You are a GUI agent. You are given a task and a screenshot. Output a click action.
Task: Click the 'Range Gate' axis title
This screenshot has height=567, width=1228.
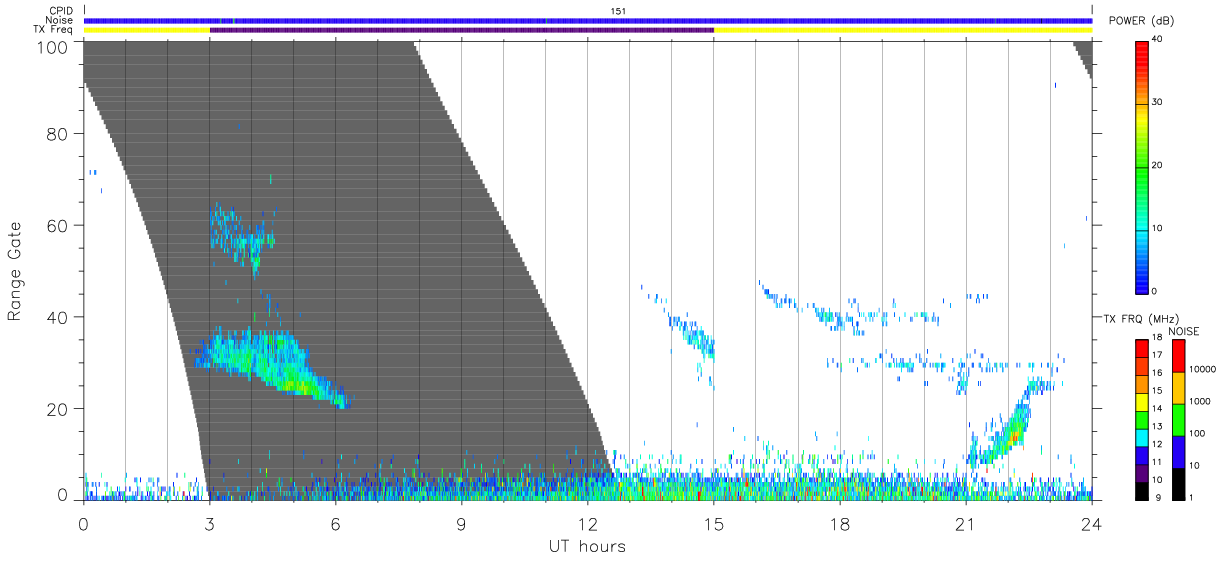(15, 270)
